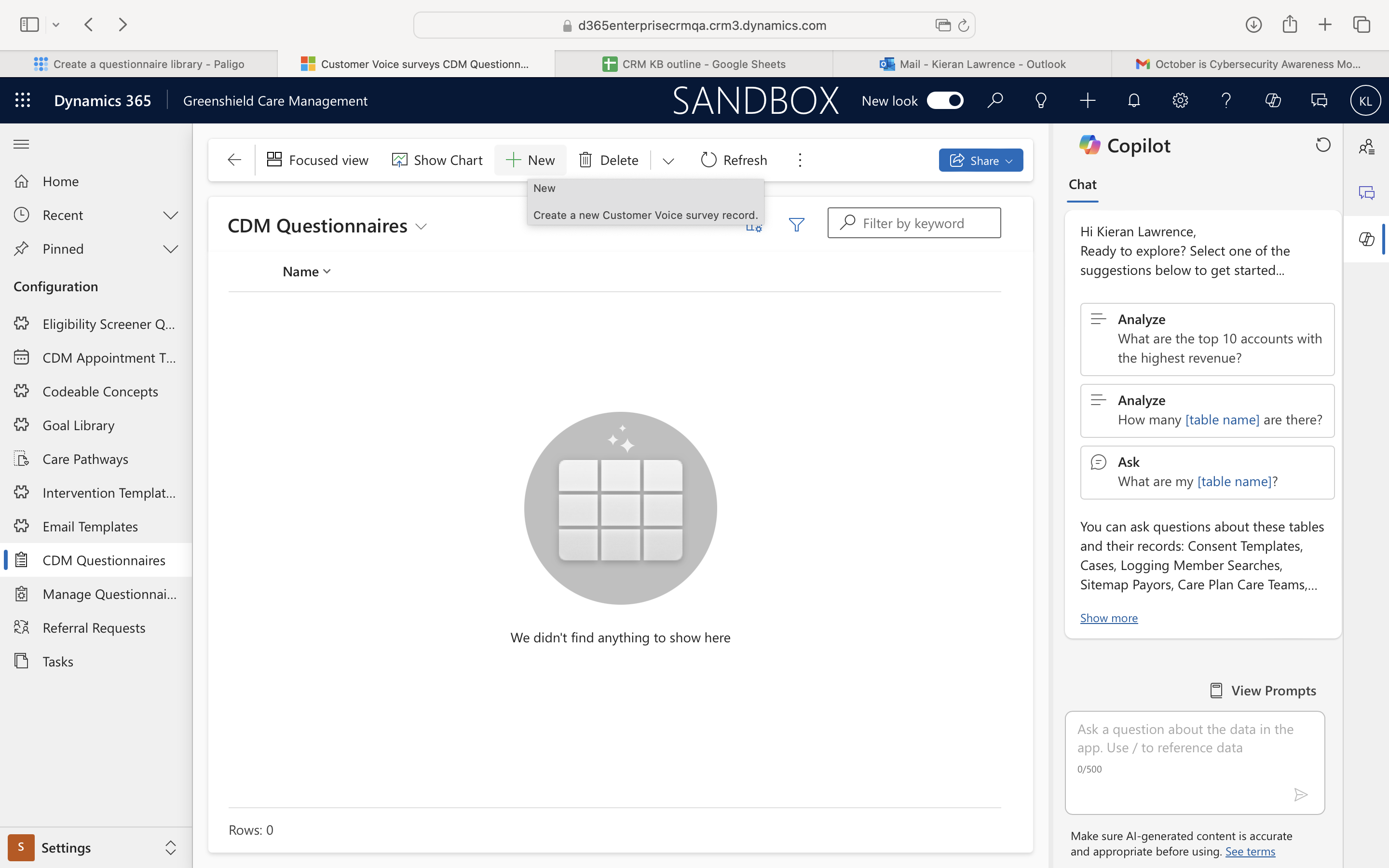
Task: Click the Focused view button
Action: click(317, 160)
